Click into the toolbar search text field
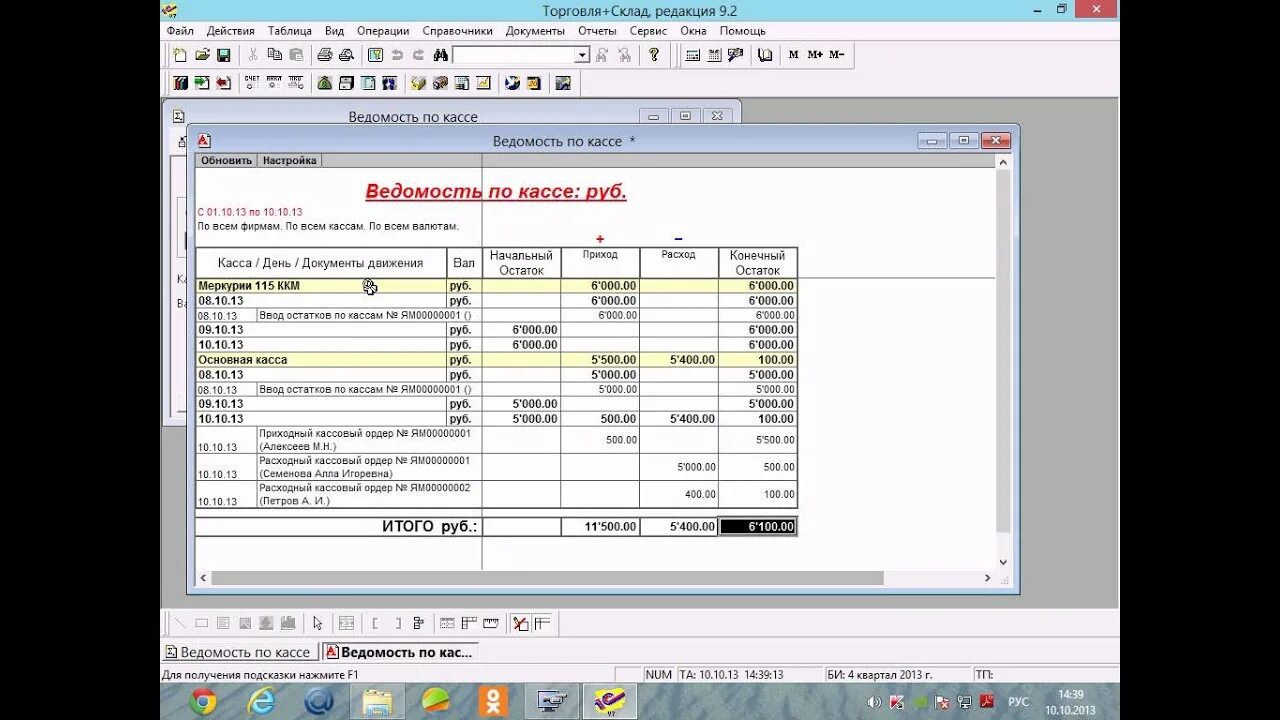 (513, 55)
